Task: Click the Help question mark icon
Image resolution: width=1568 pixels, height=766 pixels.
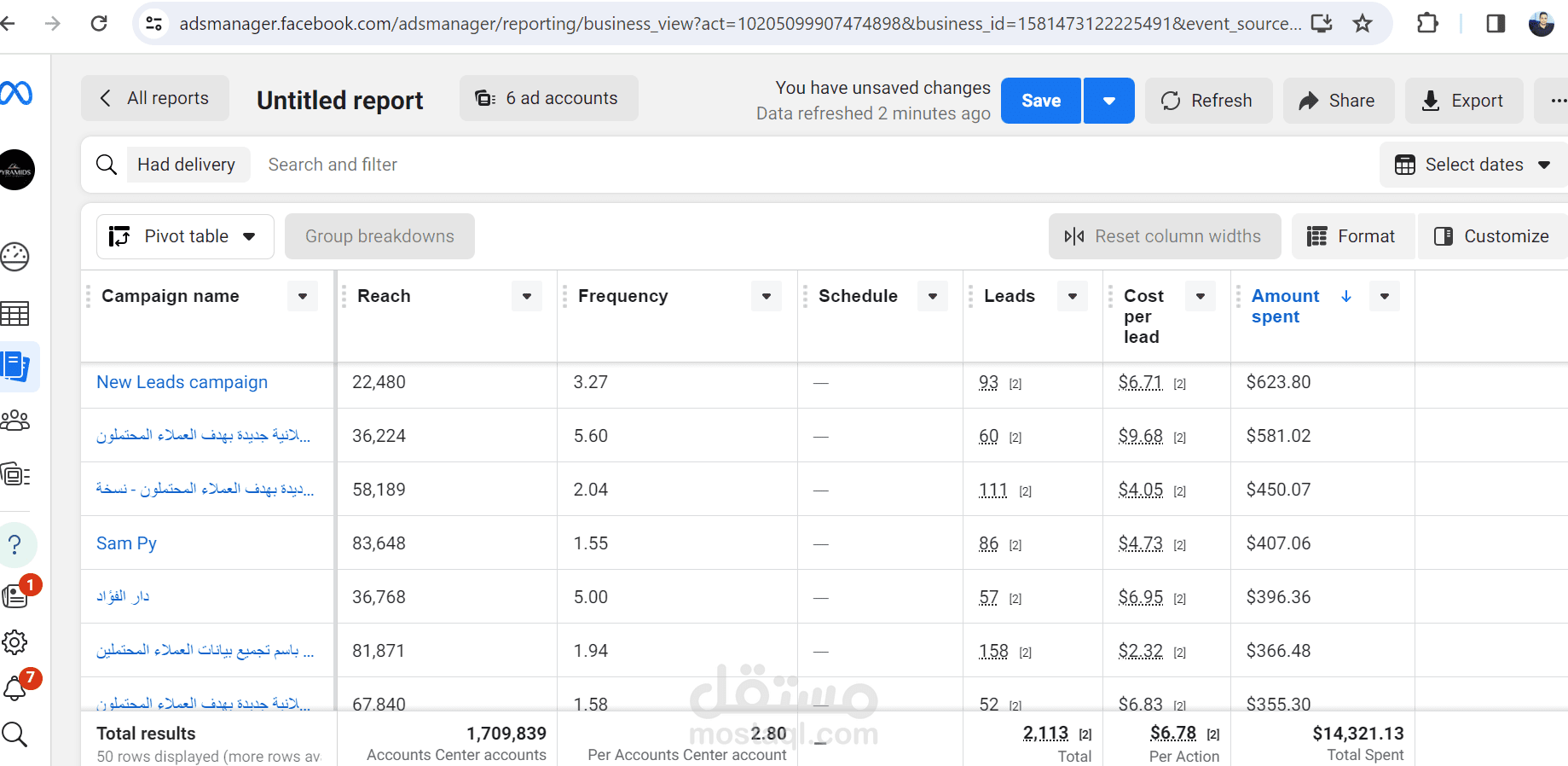Action: pos(15,544)
